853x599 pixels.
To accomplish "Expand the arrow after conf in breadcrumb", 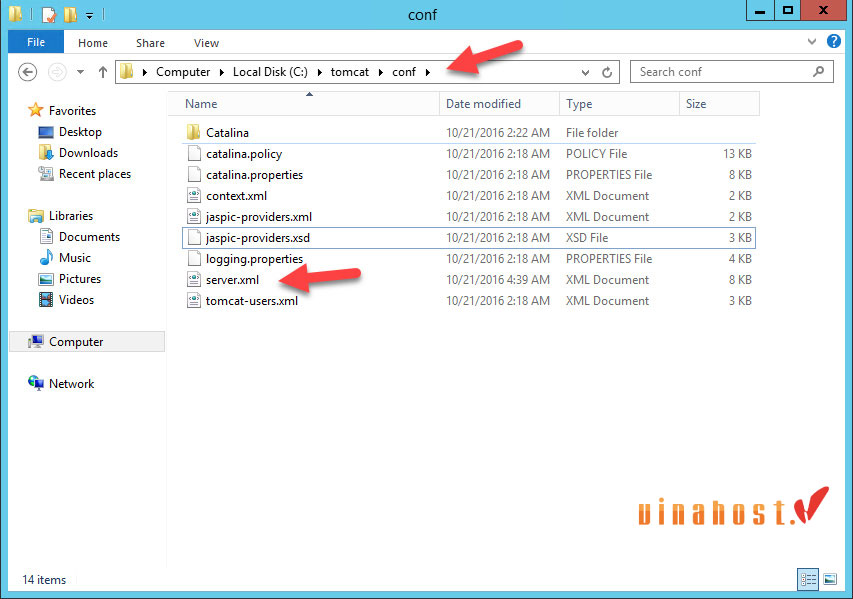I will pyautogui.click(x=428, y=72).
